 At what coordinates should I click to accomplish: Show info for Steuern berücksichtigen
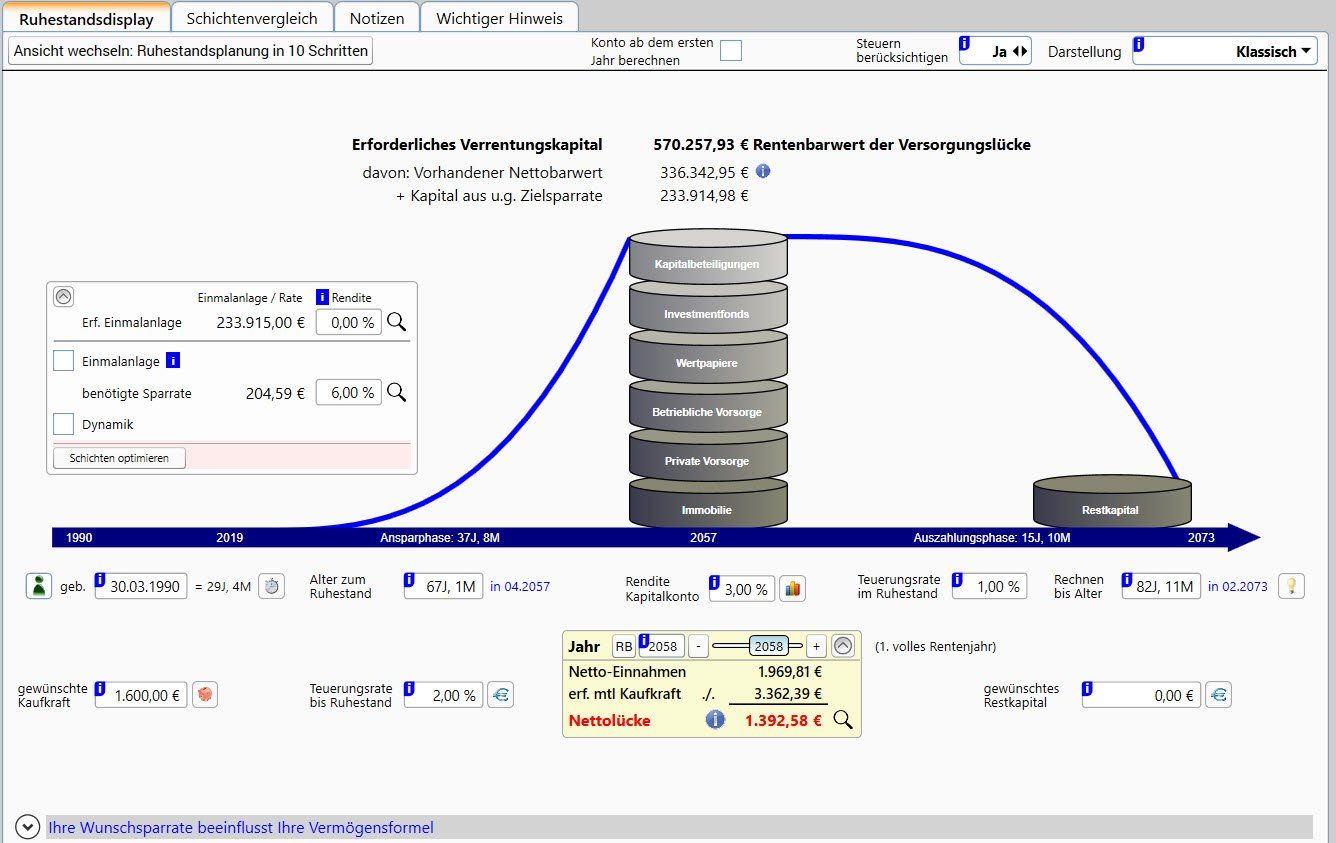click(x=965, y=43)
